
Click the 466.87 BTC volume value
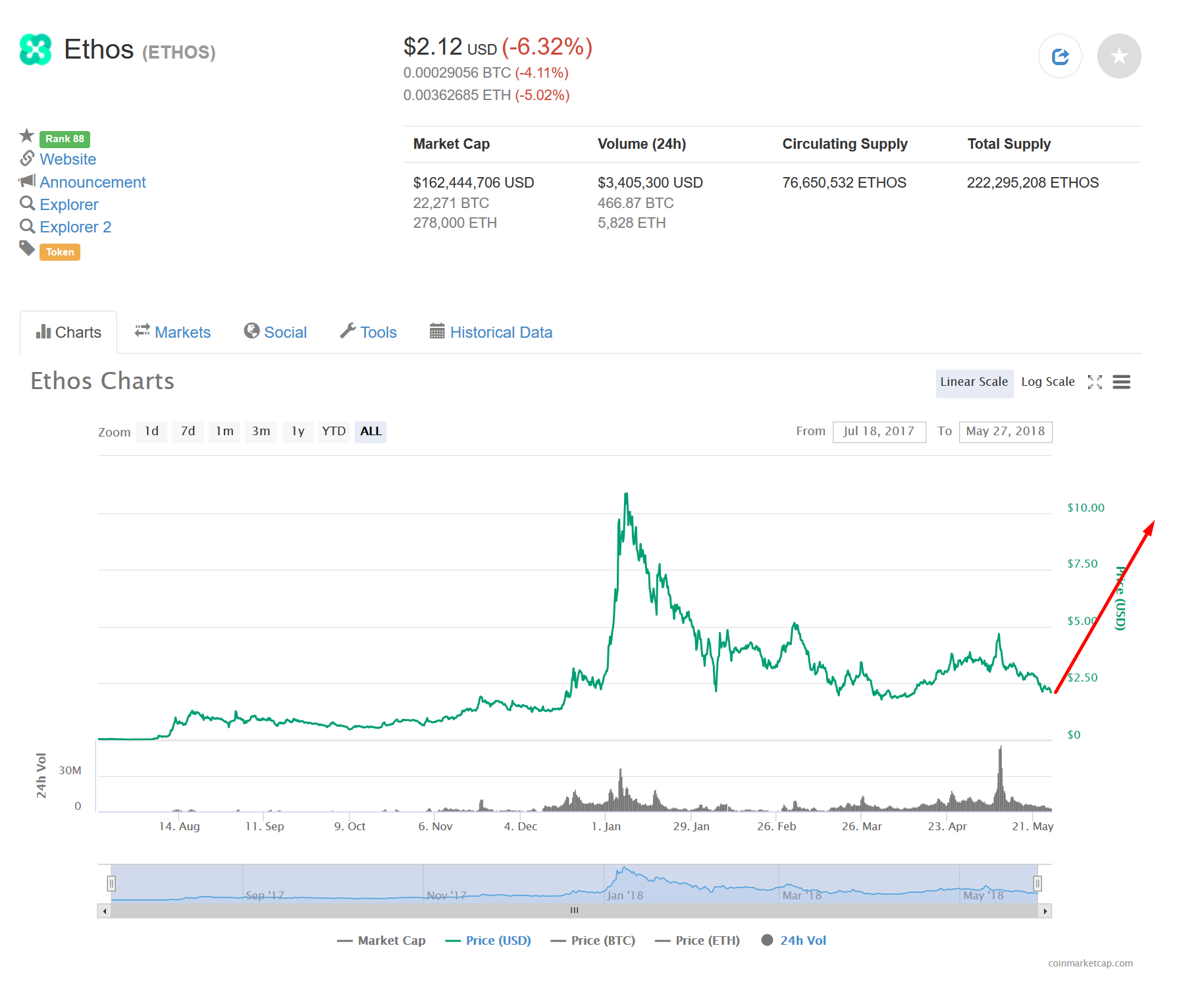pyautogui.click(x=636, y=203)
